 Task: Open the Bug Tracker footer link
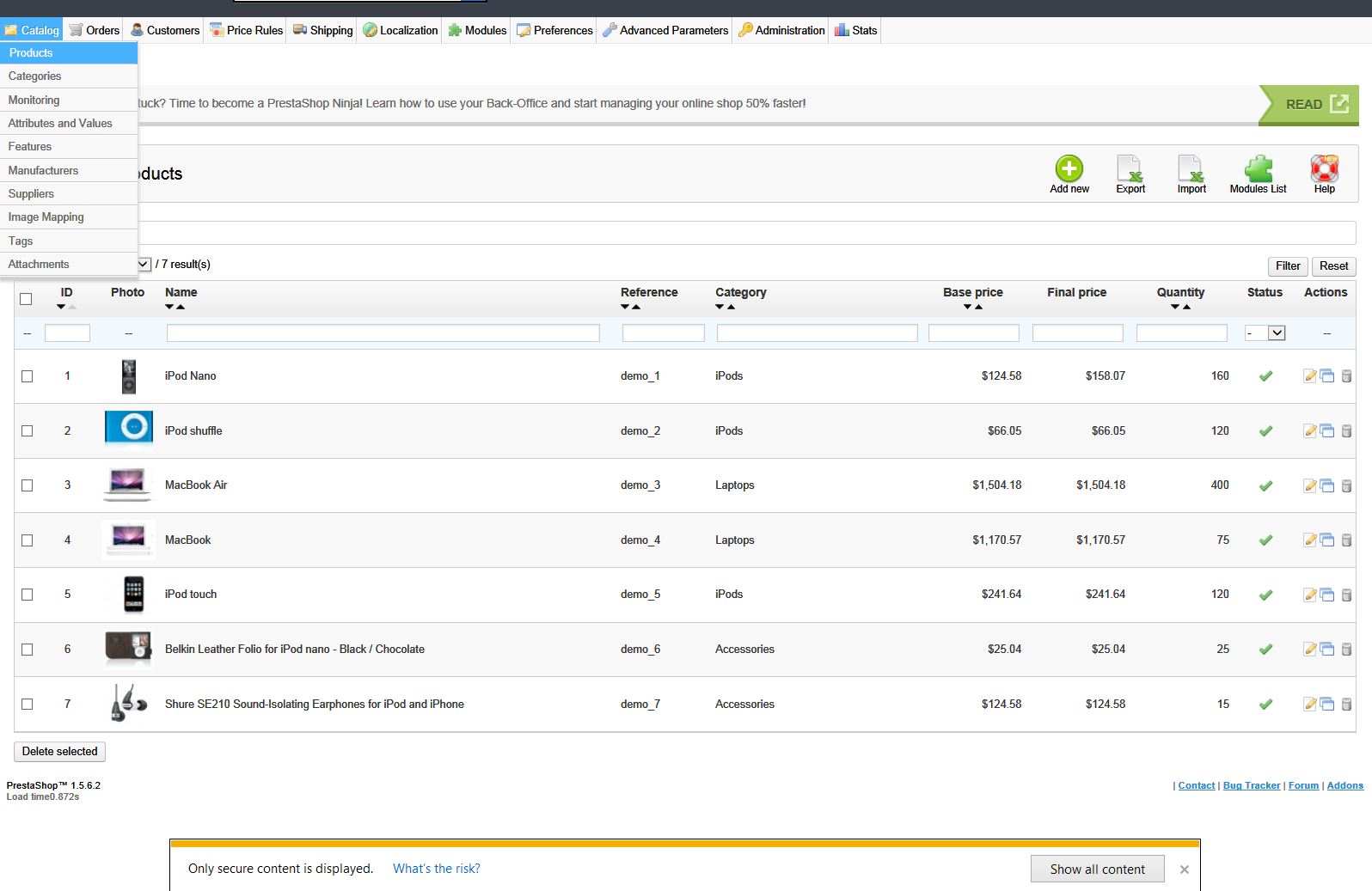pyautogui.click(x=1251, y=785)
